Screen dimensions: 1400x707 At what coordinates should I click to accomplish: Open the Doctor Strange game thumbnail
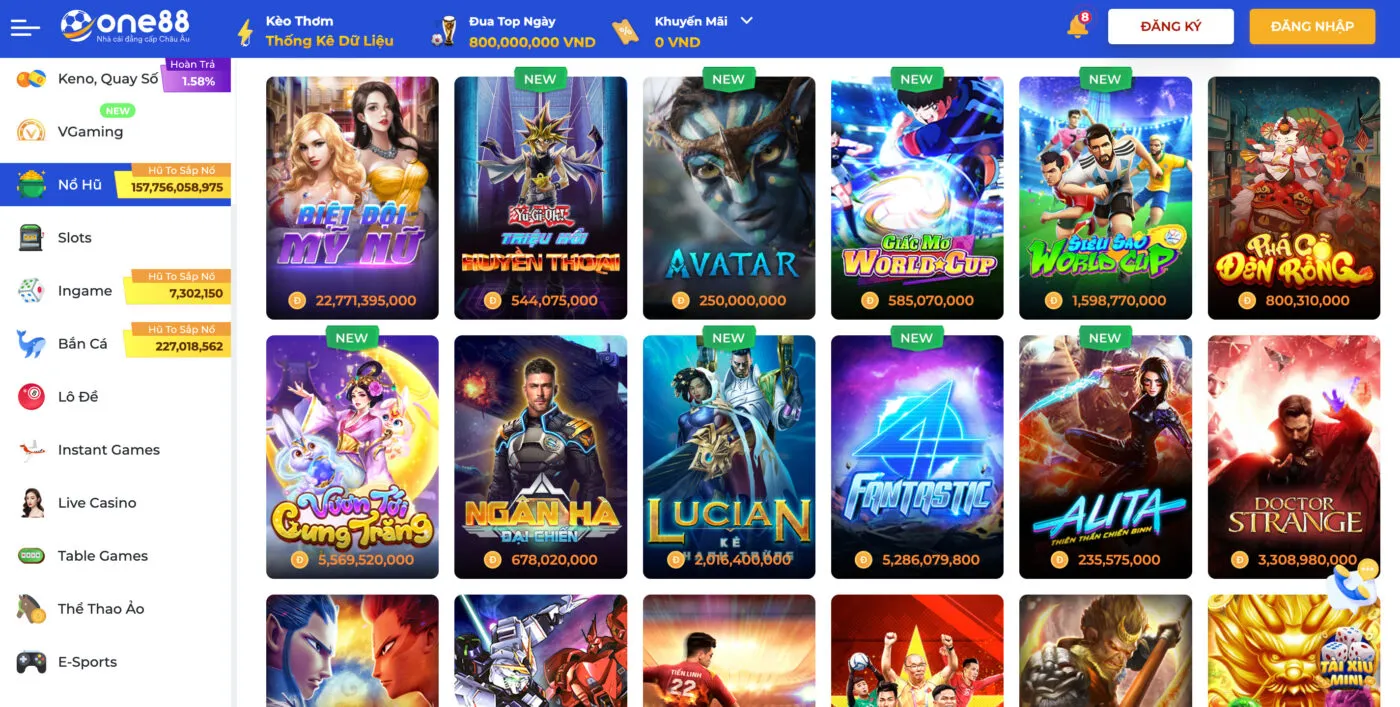1294,457
